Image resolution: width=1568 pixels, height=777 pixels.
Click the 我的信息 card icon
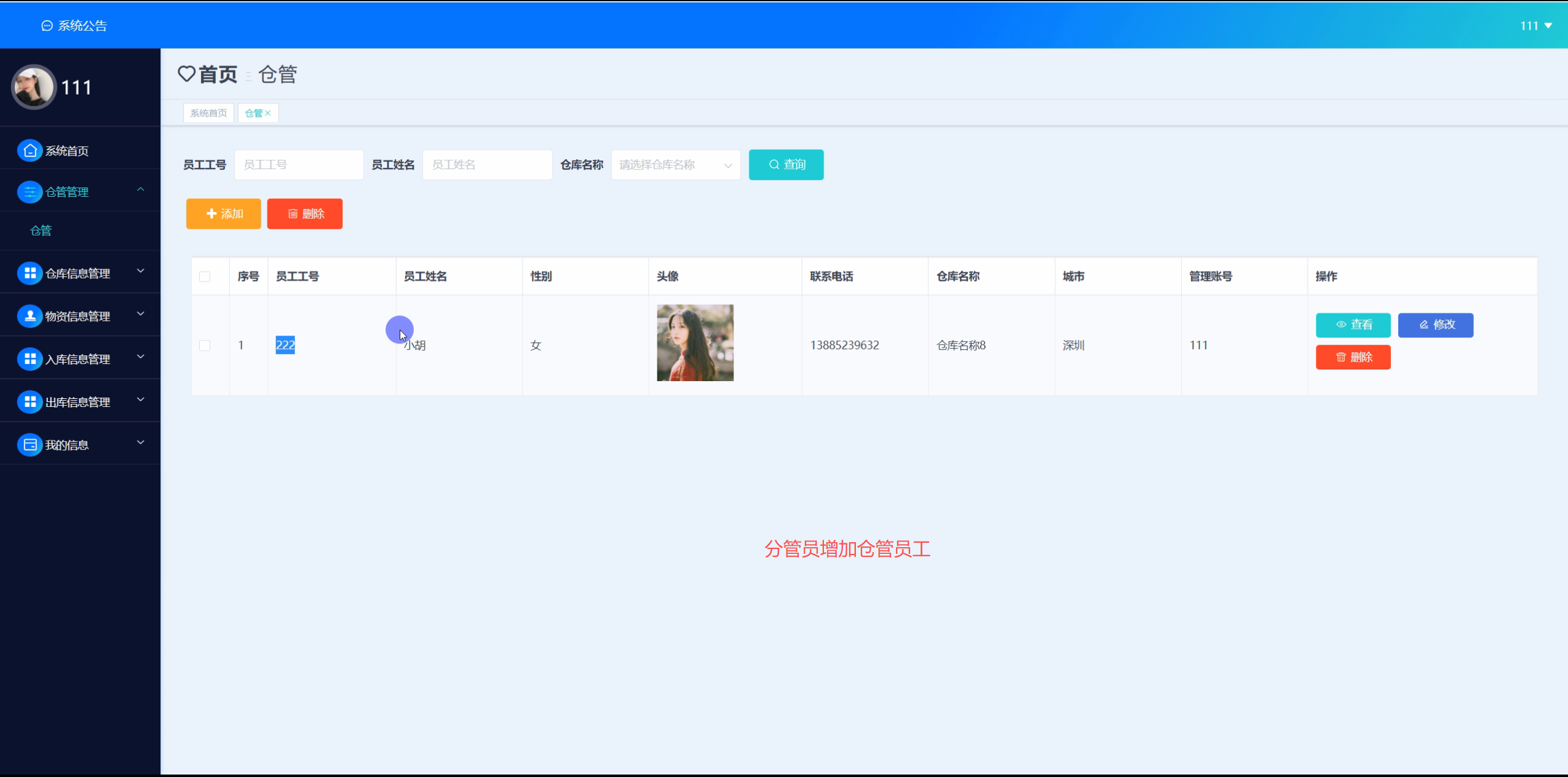(30, 444)
